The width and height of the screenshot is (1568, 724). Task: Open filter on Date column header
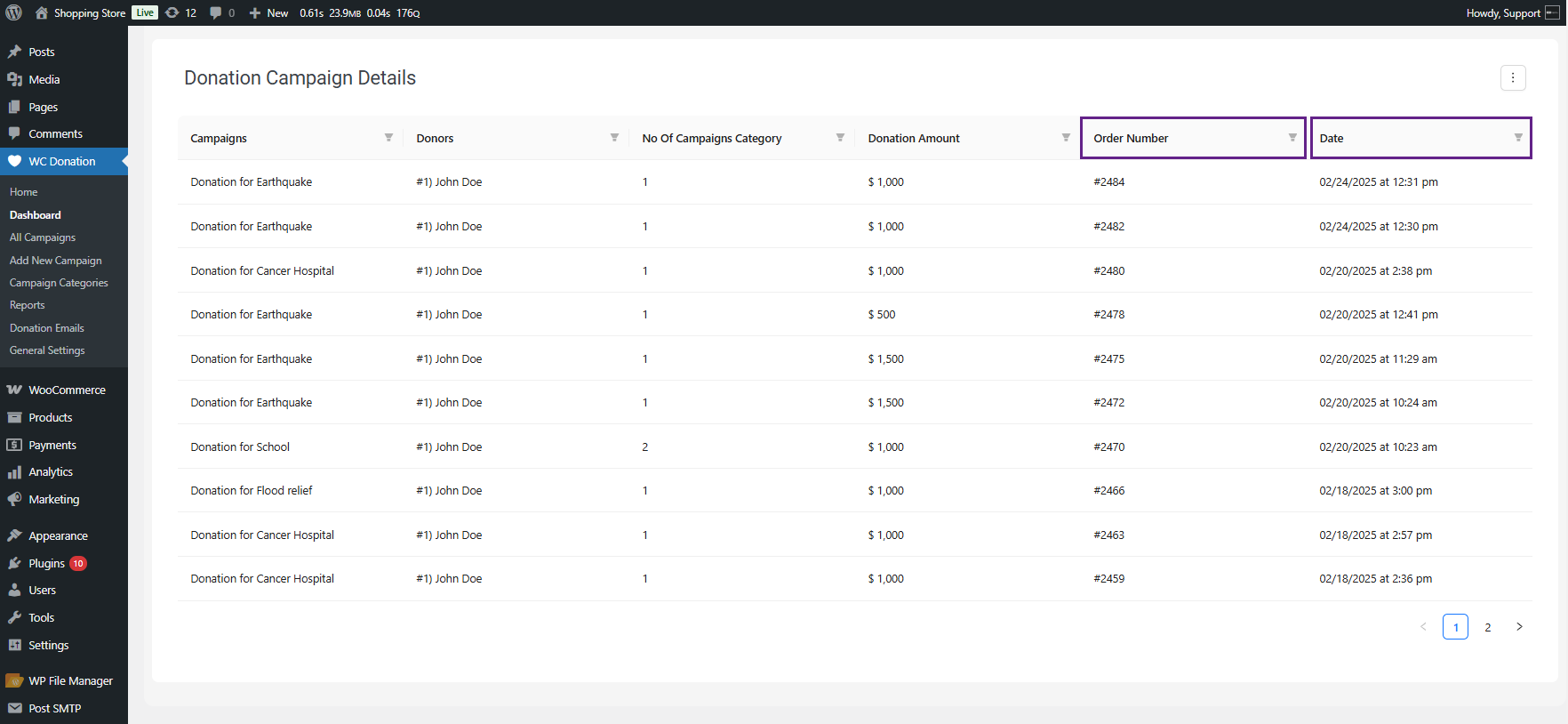pos(1518,138)
